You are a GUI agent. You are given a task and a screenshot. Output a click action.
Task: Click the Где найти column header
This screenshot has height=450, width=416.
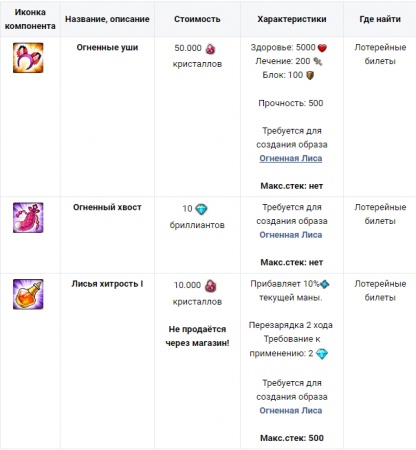pos(380,19)
